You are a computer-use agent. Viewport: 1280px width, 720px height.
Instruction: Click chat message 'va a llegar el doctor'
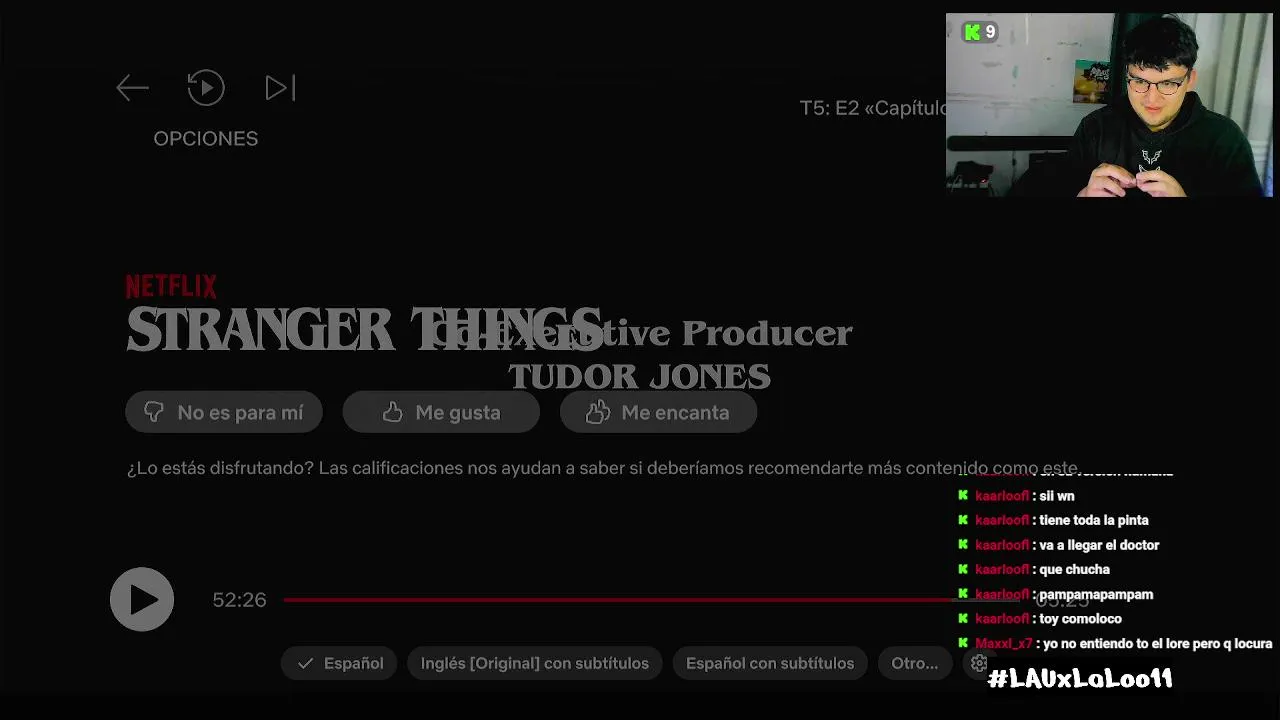coord(1099,545)
